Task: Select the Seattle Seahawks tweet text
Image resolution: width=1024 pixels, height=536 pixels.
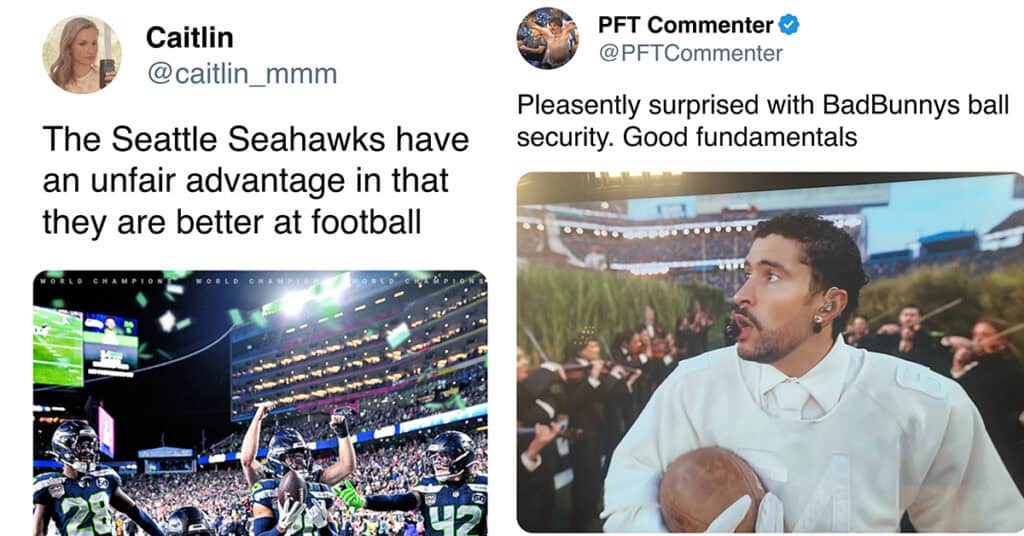Action: (x=255, y=180)
